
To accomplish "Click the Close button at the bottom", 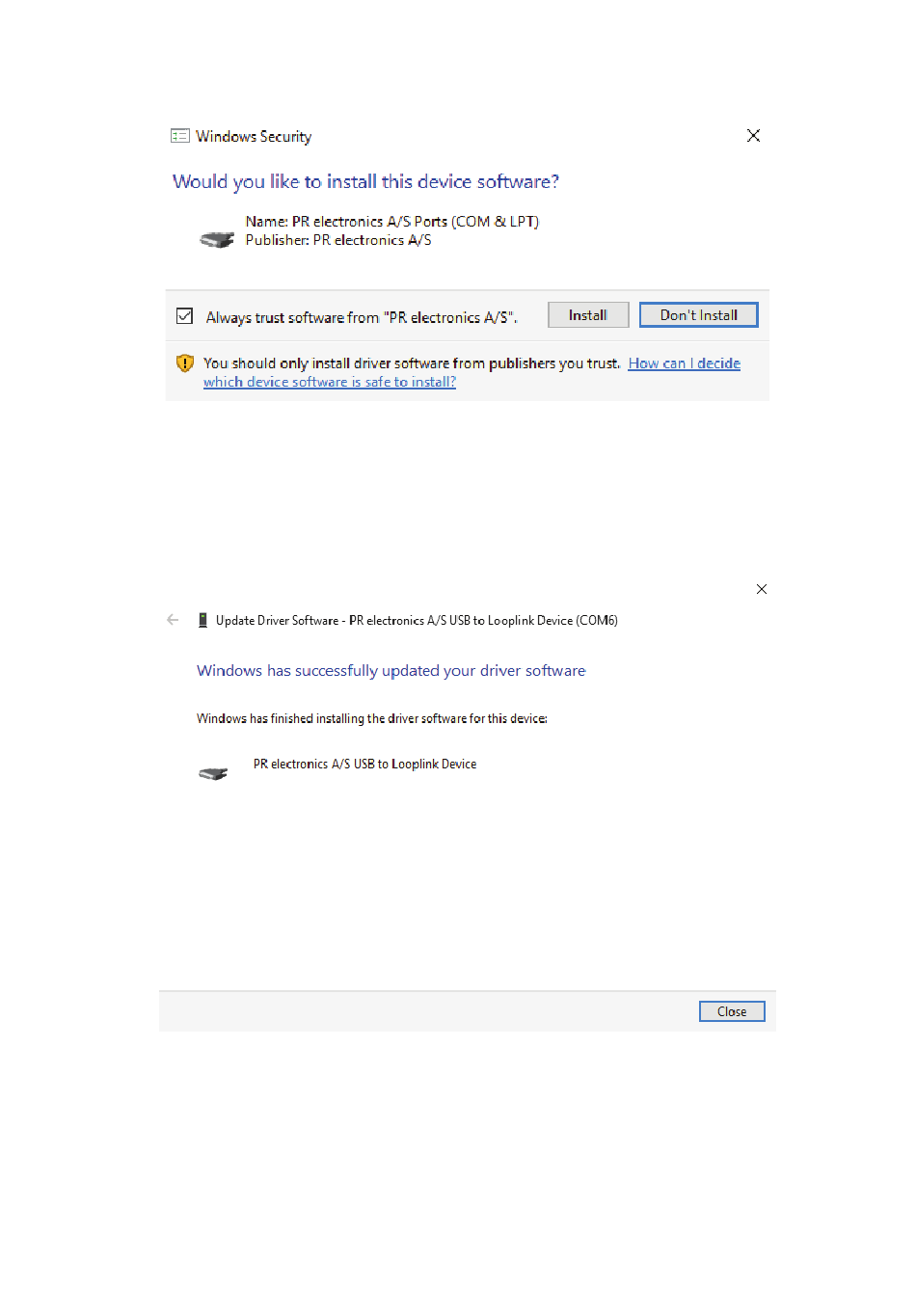I will click(732, 1011).
